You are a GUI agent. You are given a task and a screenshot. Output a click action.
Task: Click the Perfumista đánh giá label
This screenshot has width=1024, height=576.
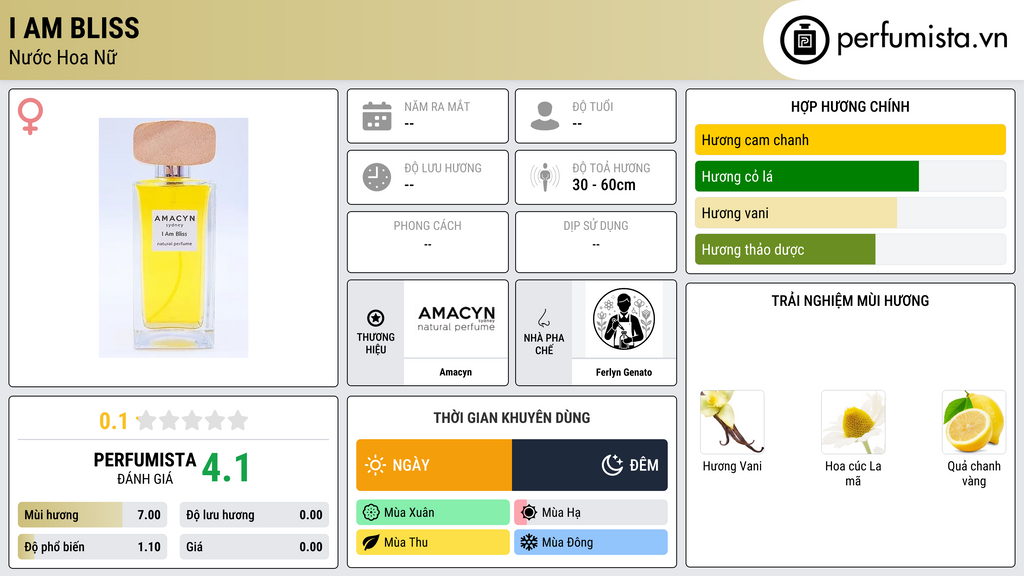[145, 468]
